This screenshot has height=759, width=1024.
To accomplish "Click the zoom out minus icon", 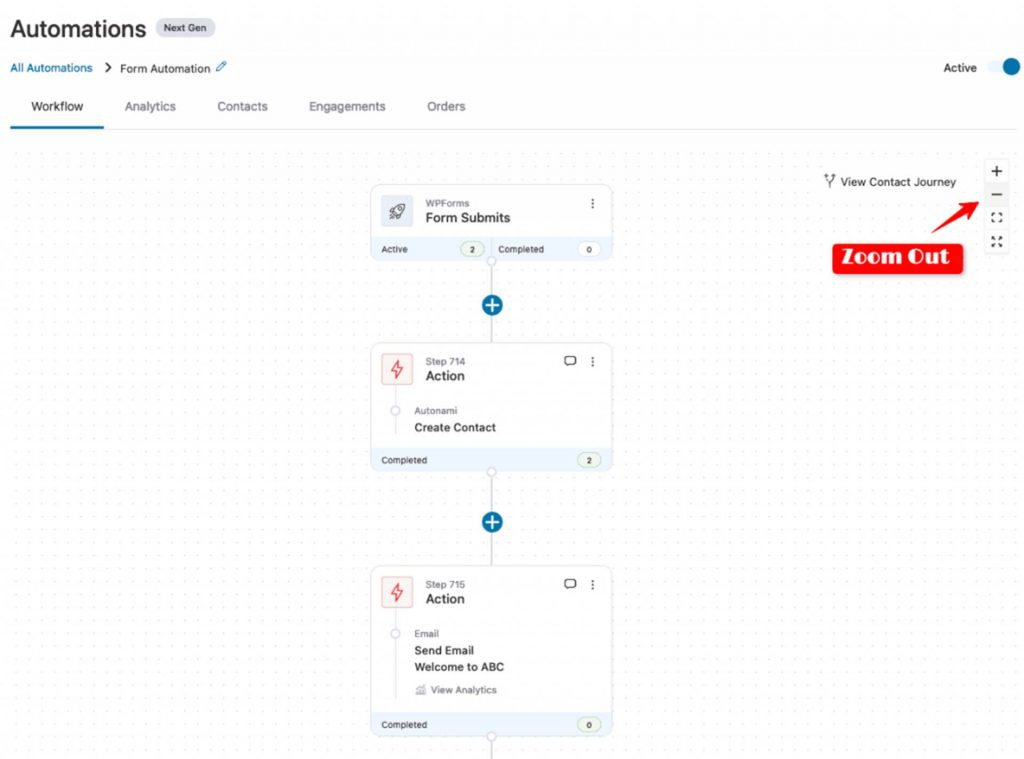I will click(x=996, y=195).
